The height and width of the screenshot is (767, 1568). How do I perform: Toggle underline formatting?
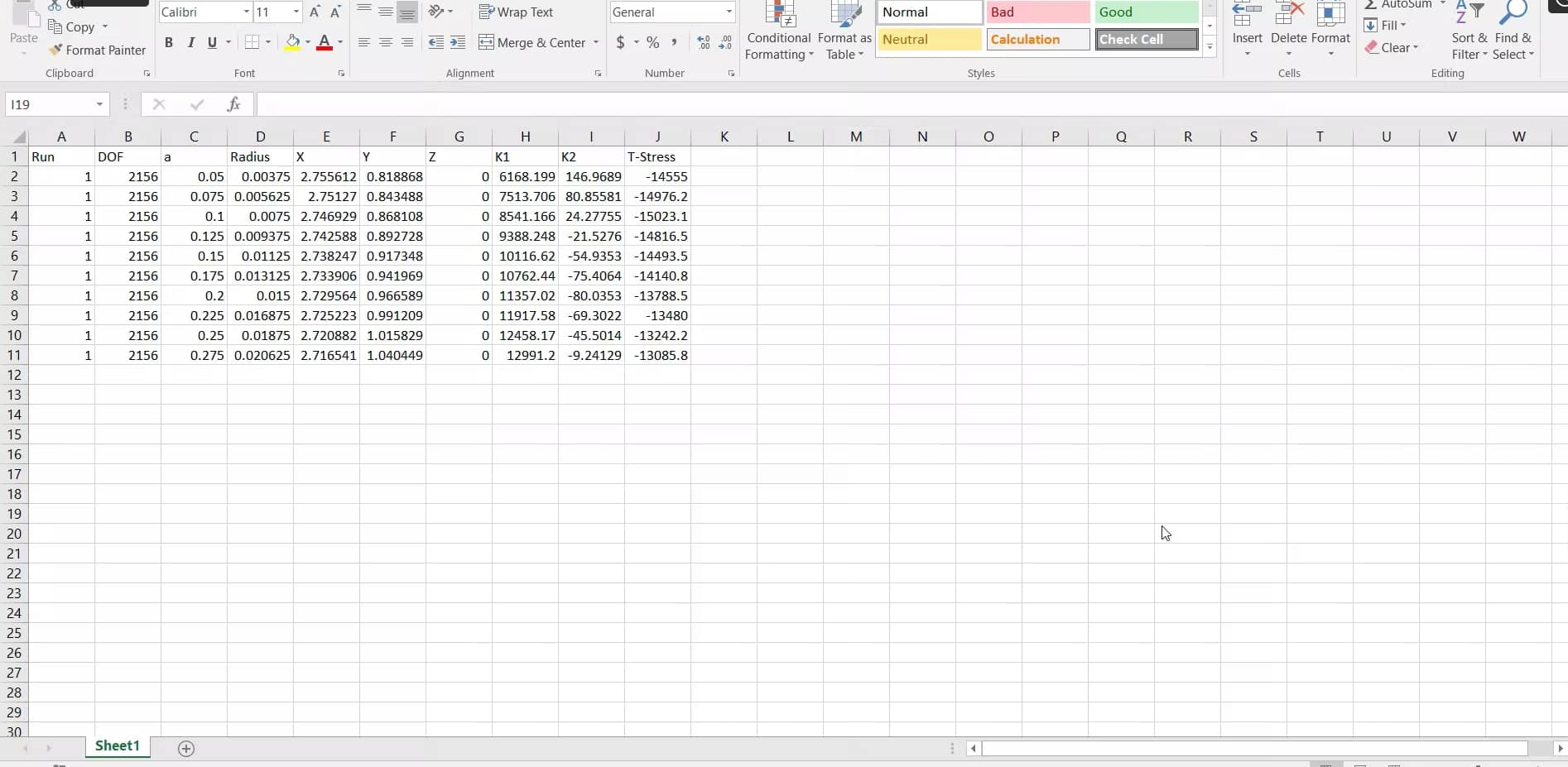coord(212,42)
